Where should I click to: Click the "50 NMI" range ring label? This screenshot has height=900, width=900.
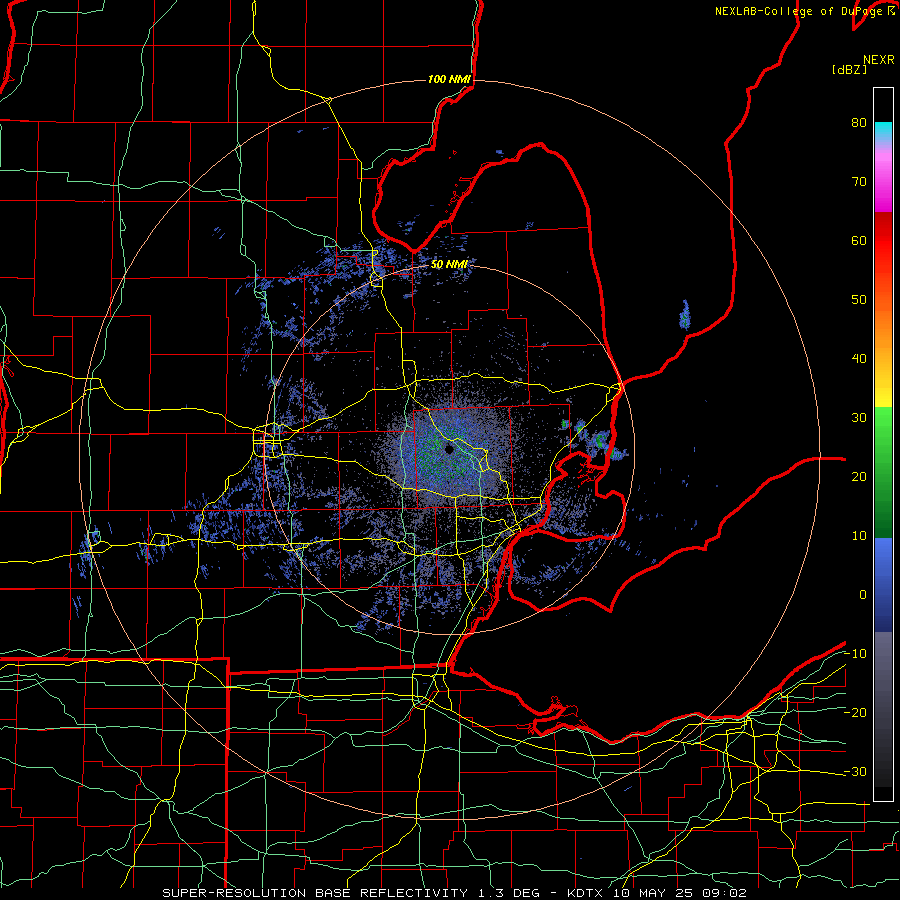click(x=449, y=265)
